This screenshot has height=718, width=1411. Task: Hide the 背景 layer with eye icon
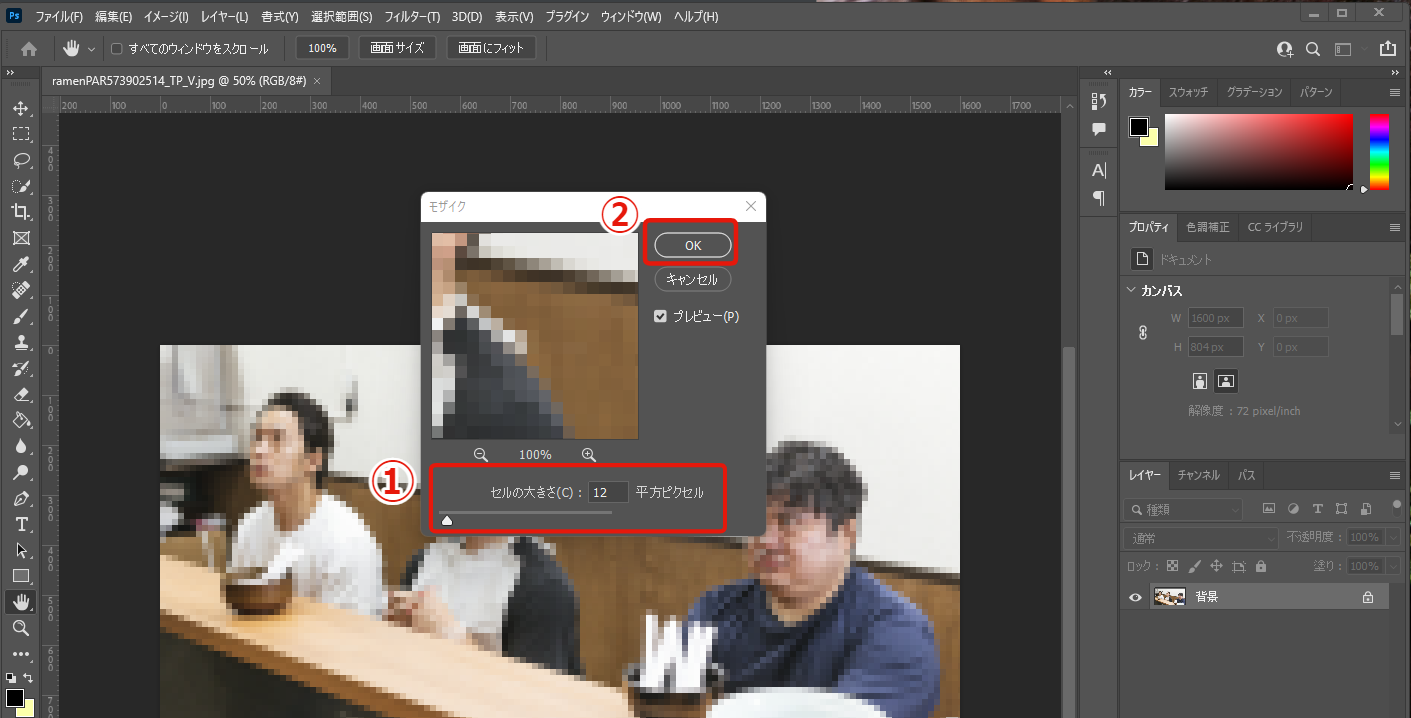tap(1135, 597)
